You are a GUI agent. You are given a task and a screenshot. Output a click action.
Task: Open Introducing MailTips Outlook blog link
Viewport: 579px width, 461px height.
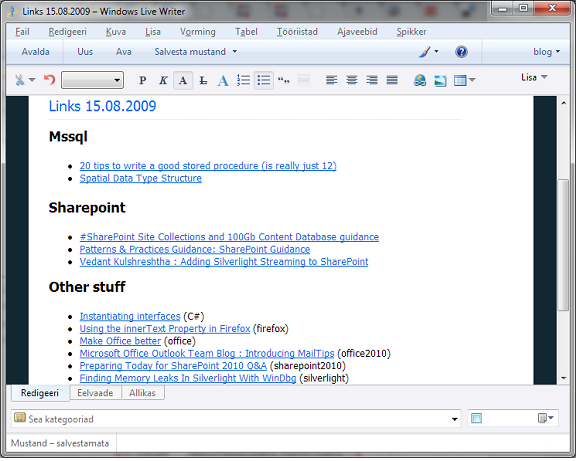[207, 354]
